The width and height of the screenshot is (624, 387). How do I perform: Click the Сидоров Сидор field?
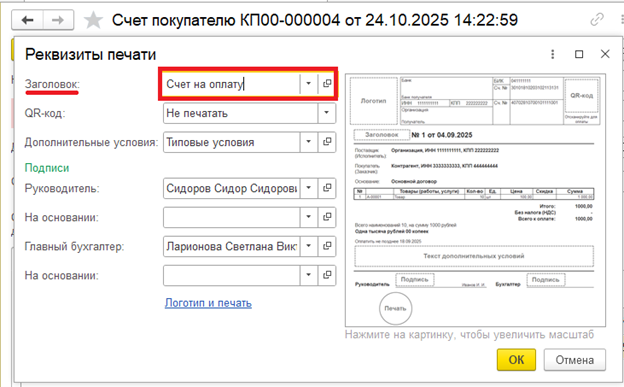(231, 188)
